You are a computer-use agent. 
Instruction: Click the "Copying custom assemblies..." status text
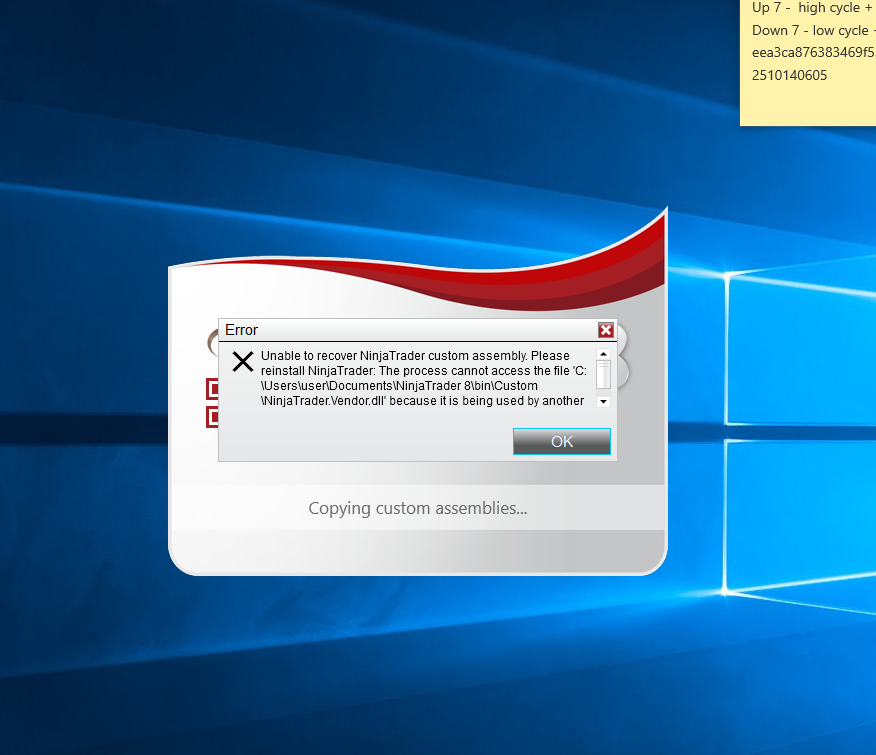[x=418, y=508]
